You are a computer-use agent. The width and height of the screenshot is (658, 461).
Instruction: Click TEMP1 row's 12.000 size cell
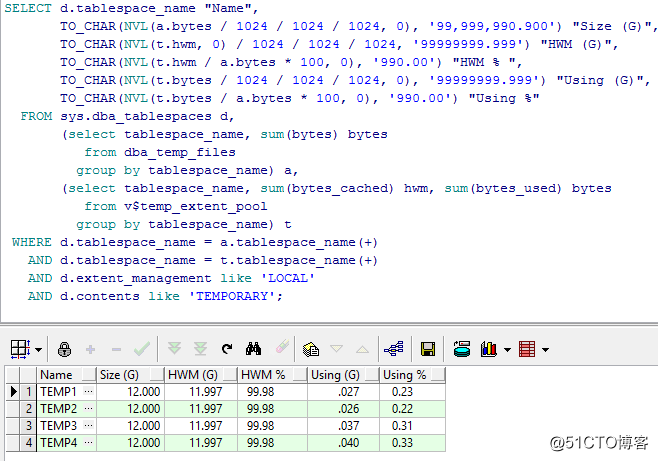(131, 392)
